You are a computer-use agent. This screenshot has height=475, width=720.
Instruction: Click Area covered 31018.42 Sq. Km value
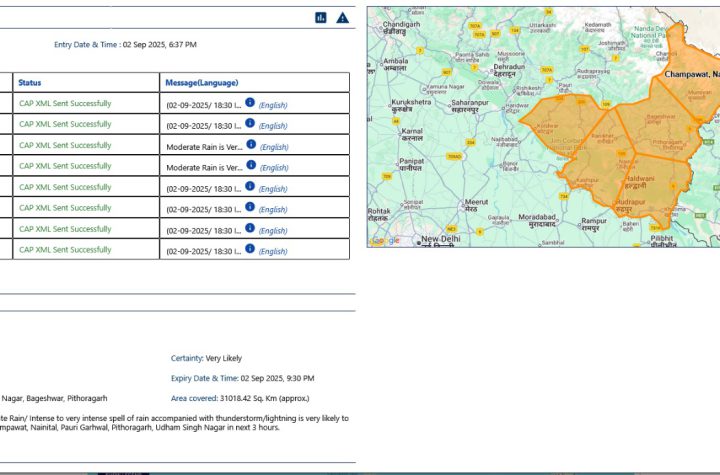click(264, 398)
